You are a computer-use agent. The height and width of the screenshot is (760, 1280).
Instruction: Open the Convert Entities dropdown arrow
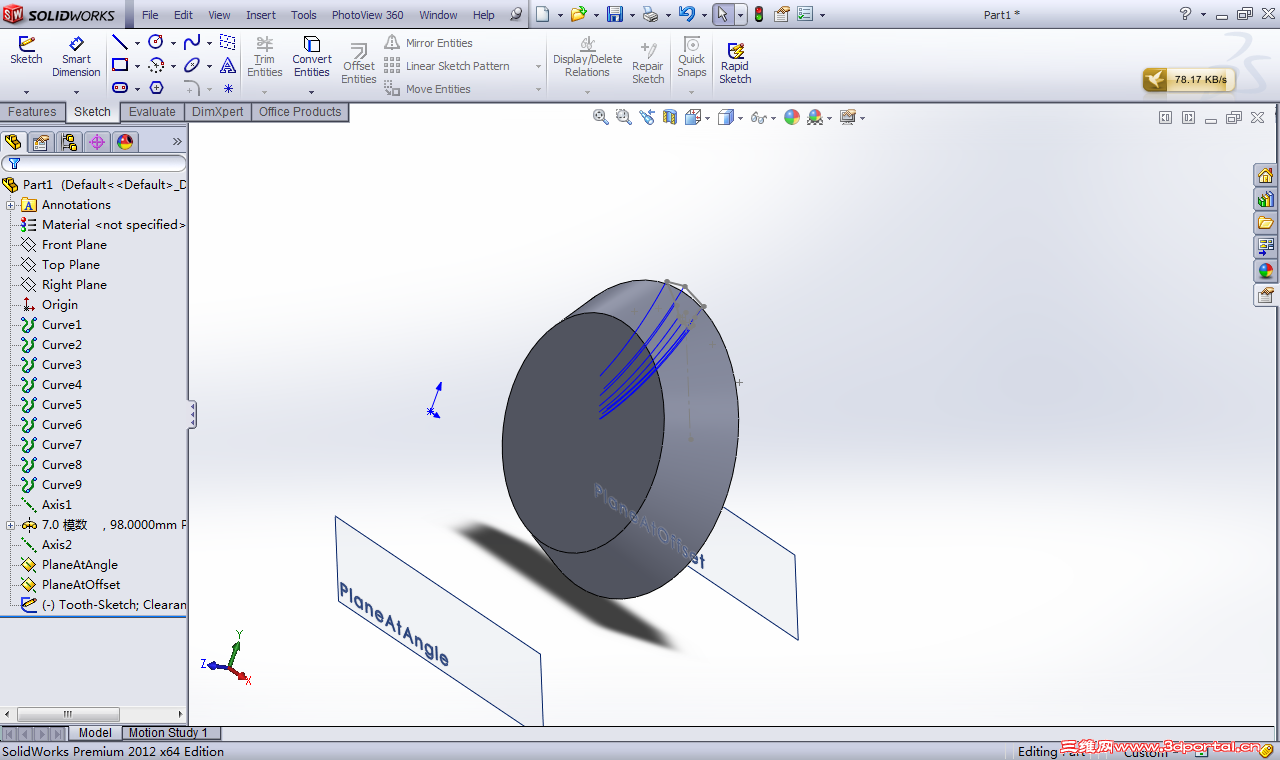(312, 92)
